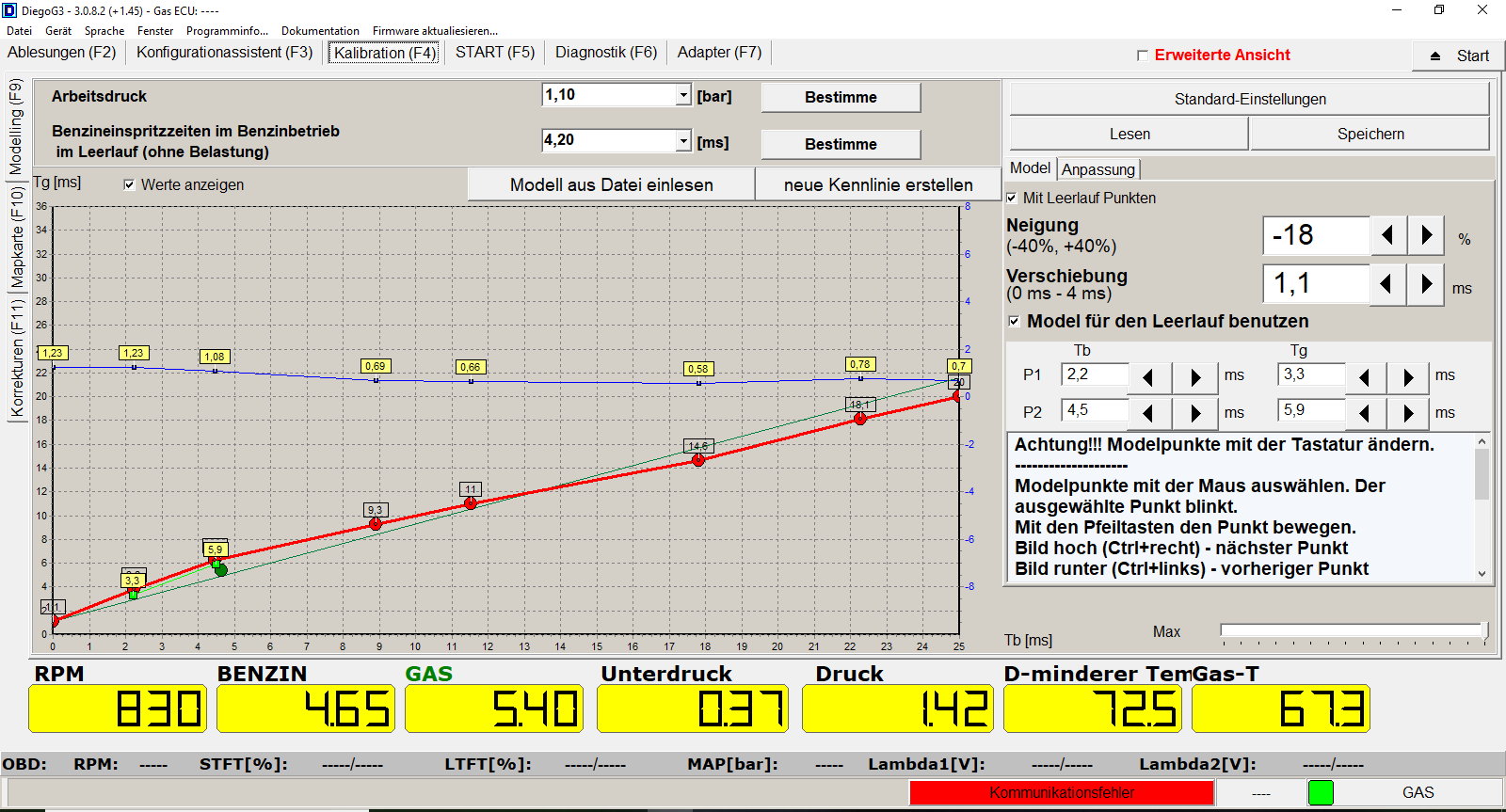Click the Max Tb slider track
This screenshot has height=812, width=1506.
tap(1354, 629)
